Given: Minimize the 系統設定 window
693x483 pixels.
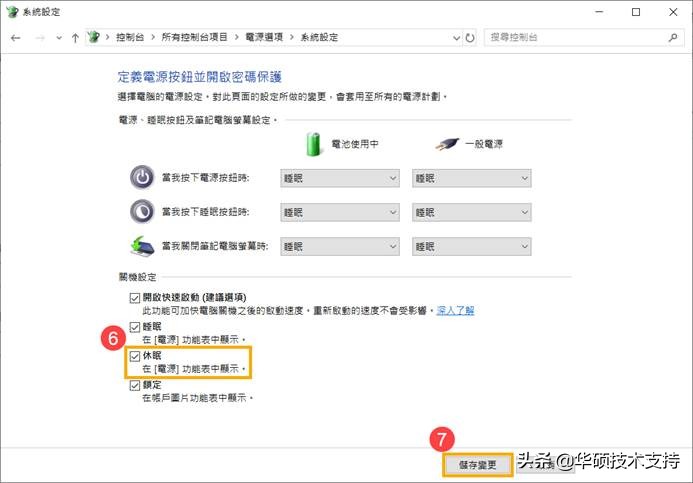Looking at the screenshot, I should point(599,12).
